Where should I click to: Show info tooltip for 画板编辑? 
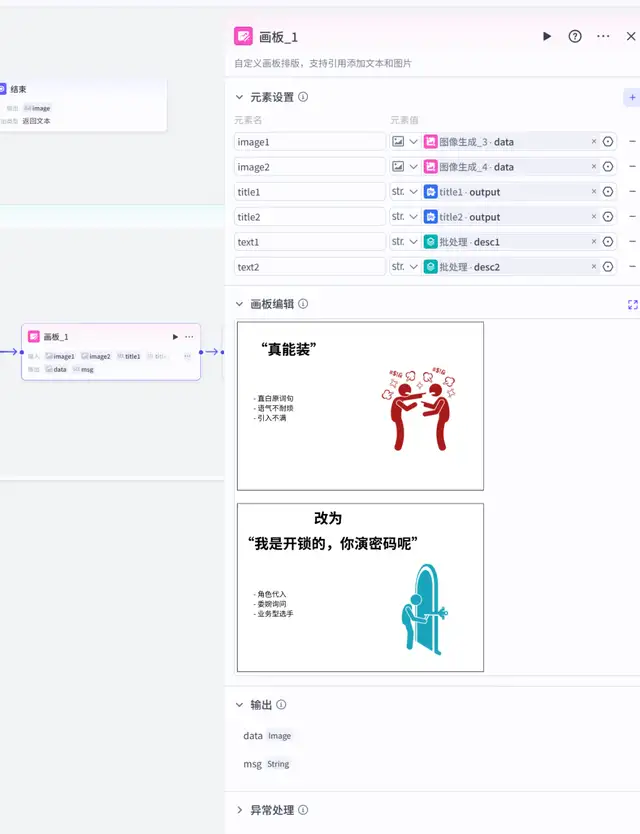coord(303,304)
